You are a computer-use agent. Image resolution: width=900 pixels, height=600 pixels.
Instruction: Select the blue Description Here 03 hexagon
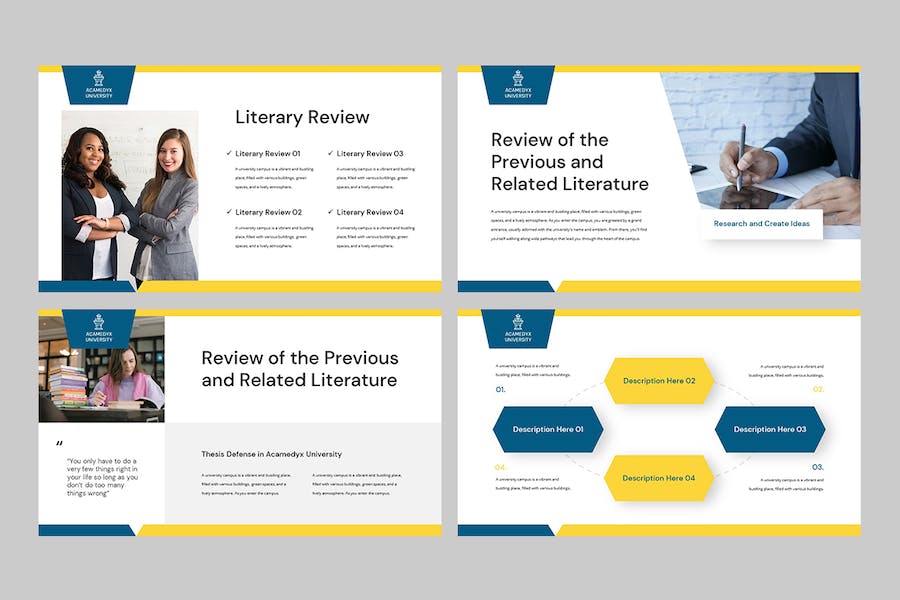coord(769,429)
